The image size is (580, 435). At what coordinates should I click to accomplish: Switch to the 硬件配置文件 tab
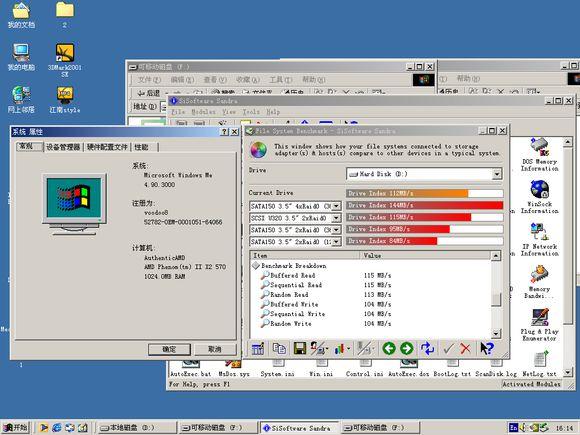(107, 147)
